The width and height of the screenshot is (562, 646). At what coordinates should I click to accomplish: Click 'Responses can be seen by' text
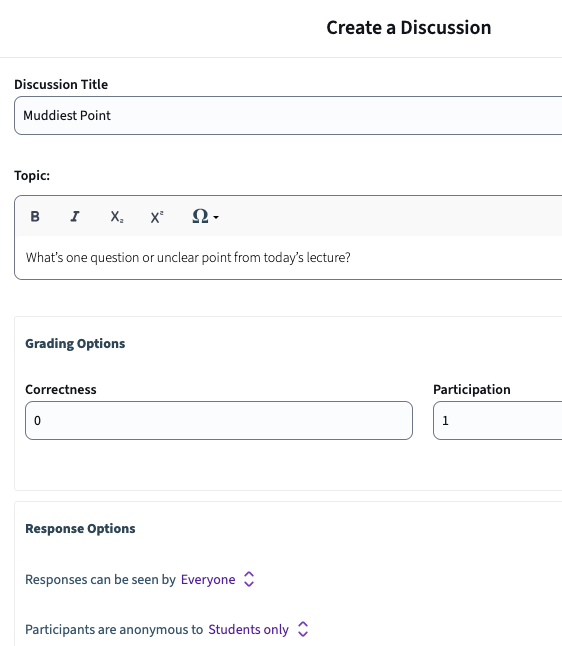pos(101,579)
